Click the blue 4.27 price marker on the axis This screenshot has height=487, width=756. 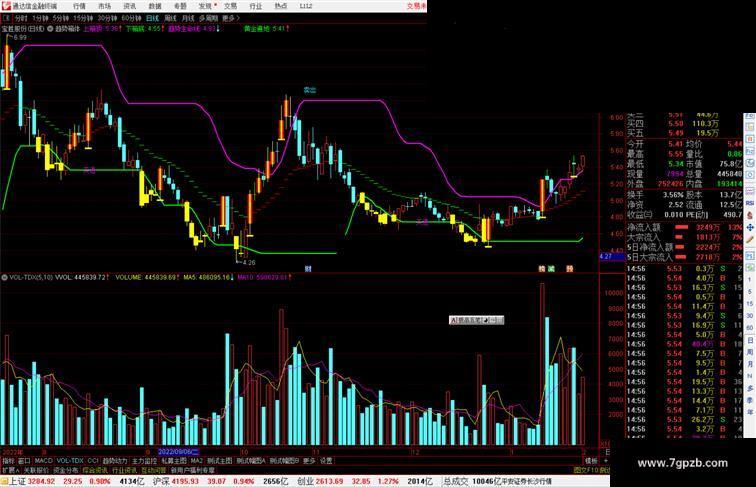click(x=611, y=257)
